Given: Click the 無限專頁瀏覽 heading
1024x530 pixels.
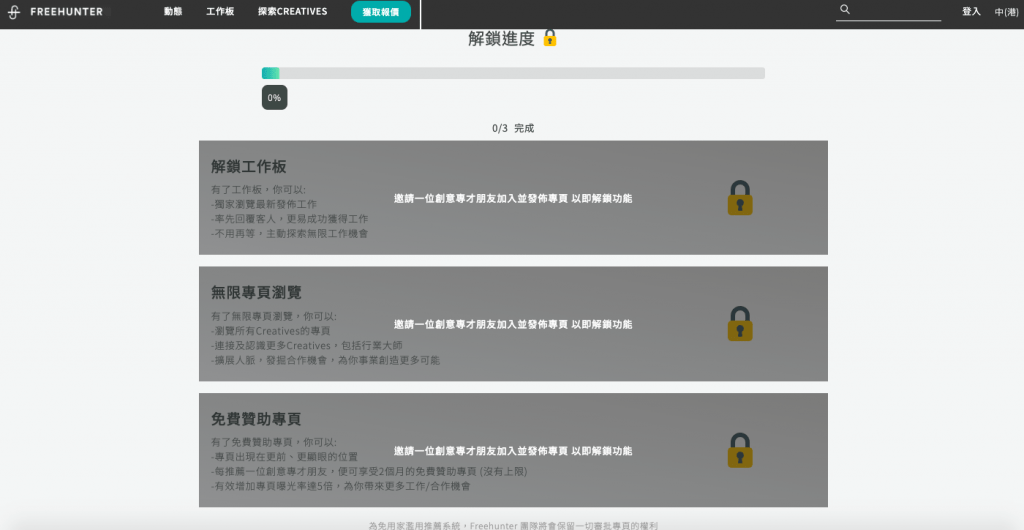Looking at the screenshot, I should click(x=256, y=292).
